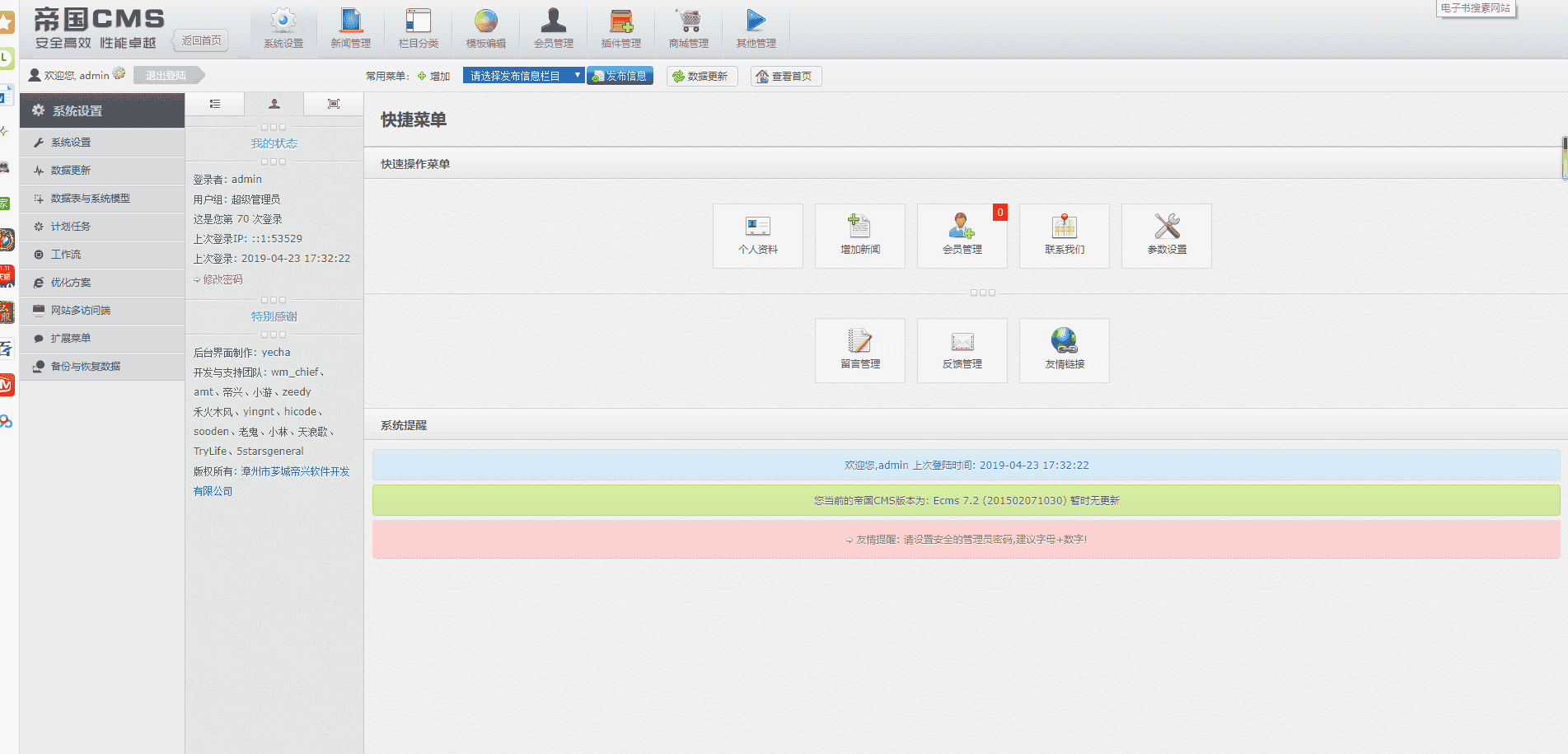Click the 发布信息 button

[x=620, y=76]
